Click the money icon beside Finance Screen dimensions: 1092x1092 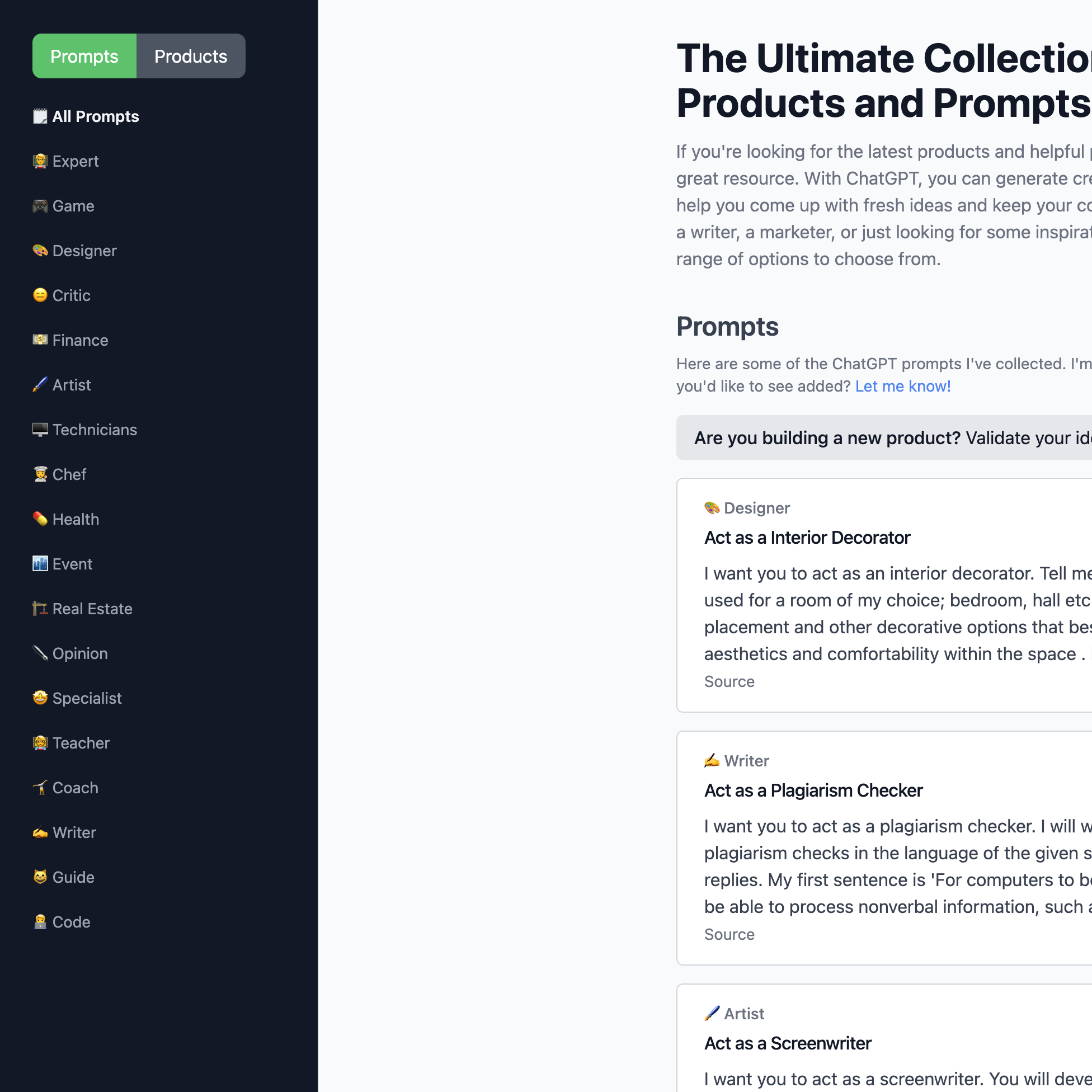[40, 340]
